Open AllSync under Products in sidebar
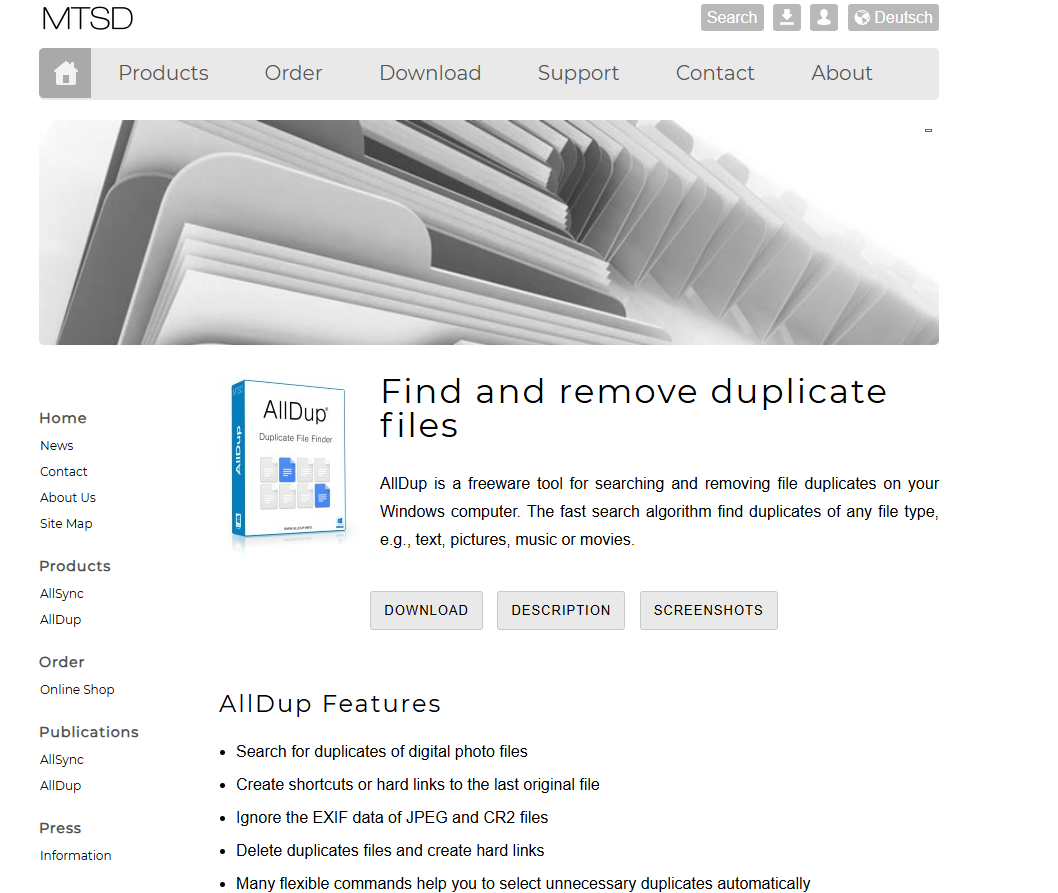 click(x=61, y=594)
